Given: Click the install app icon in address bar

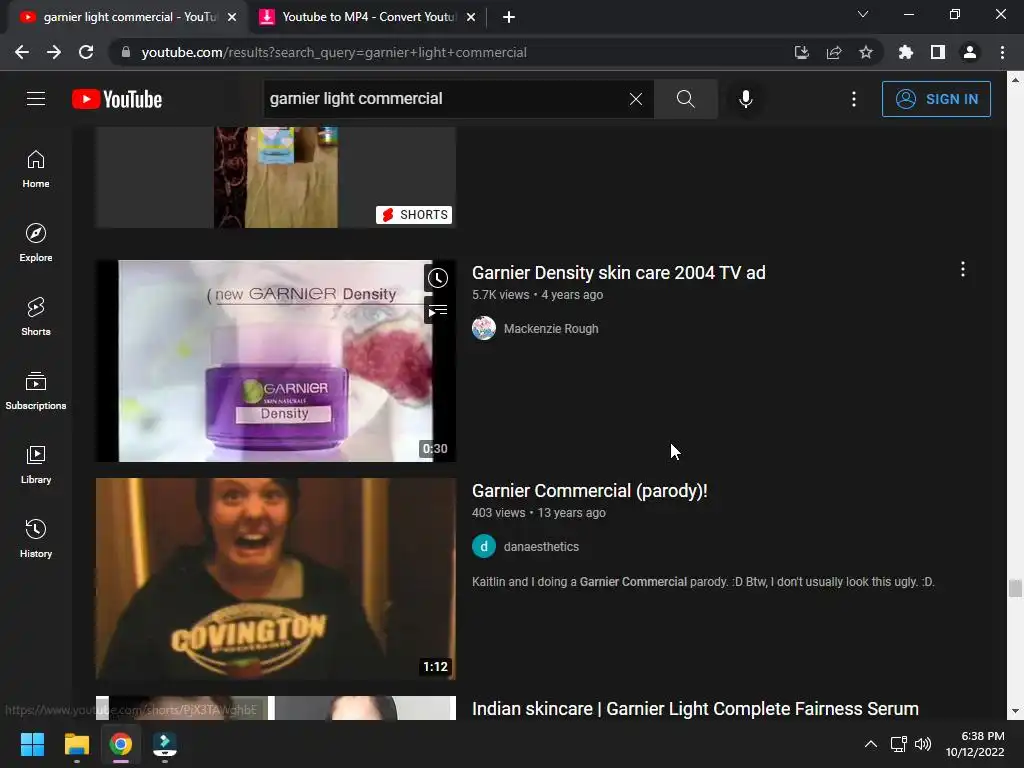Looking at the screenshot, I should pos(802,52).
